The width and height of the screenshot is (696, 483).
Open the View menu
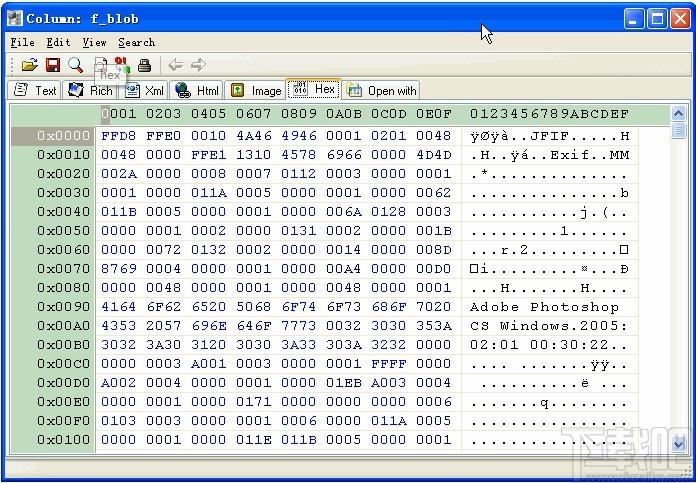click(95, 43)
